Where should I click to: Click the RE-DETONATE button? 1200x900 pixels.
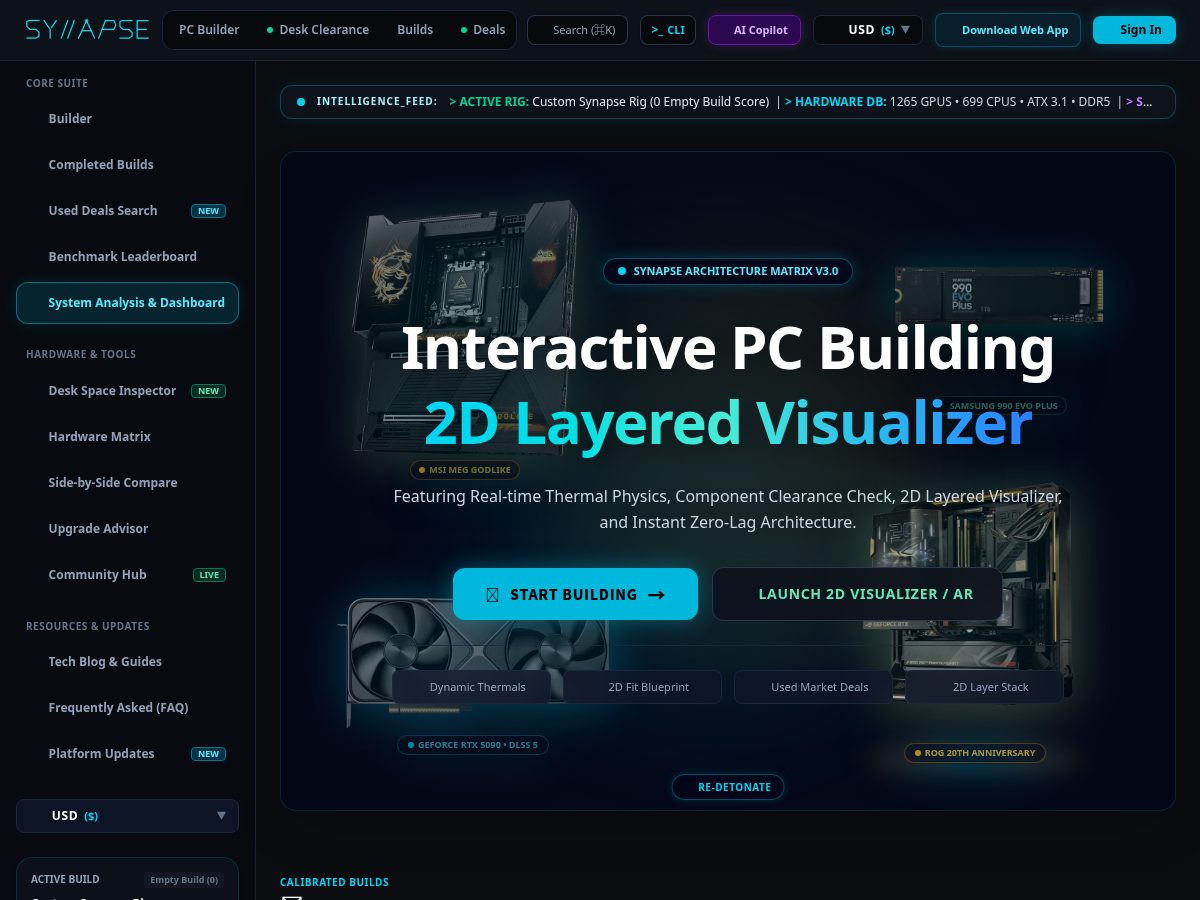[727, 787]
